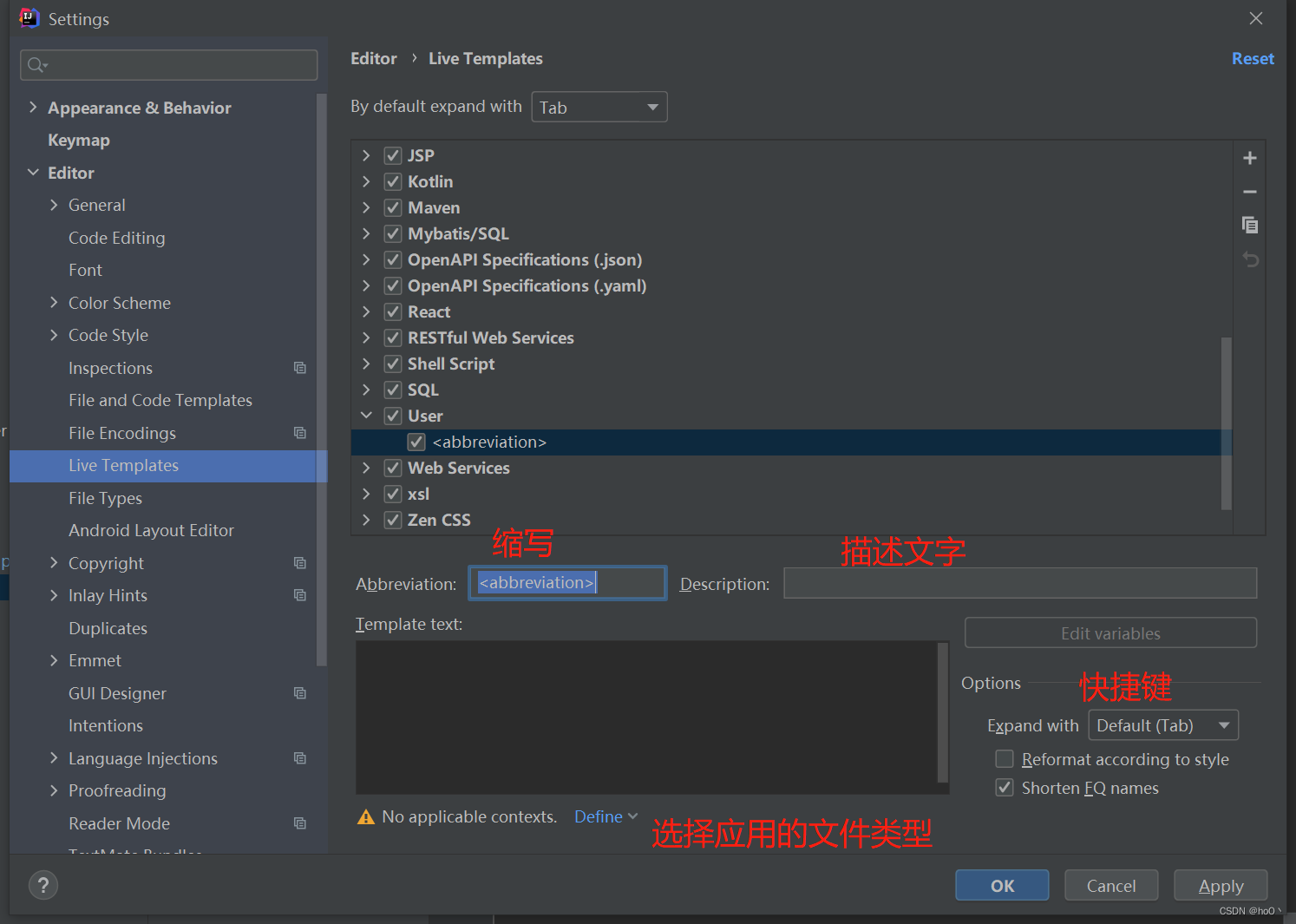
Task: Click project-level icon next to File Encodings
Action: 300,433
